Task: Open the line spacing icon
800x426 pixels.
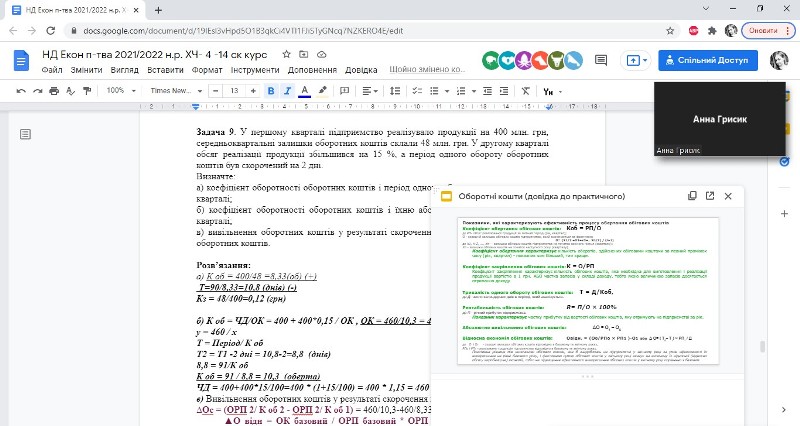Action: (x=395, y=91)
